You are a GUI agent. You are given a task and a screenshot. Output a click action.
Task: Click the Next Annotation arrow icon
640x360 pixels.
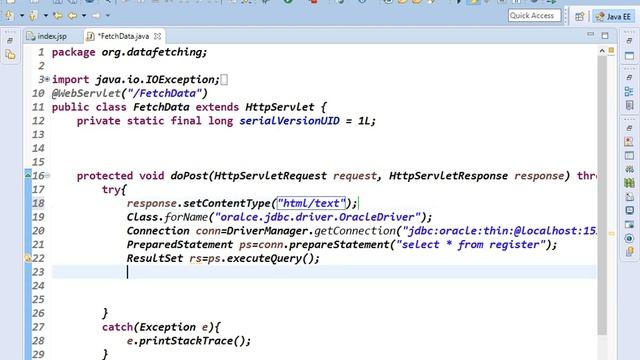tap(9, 16)
